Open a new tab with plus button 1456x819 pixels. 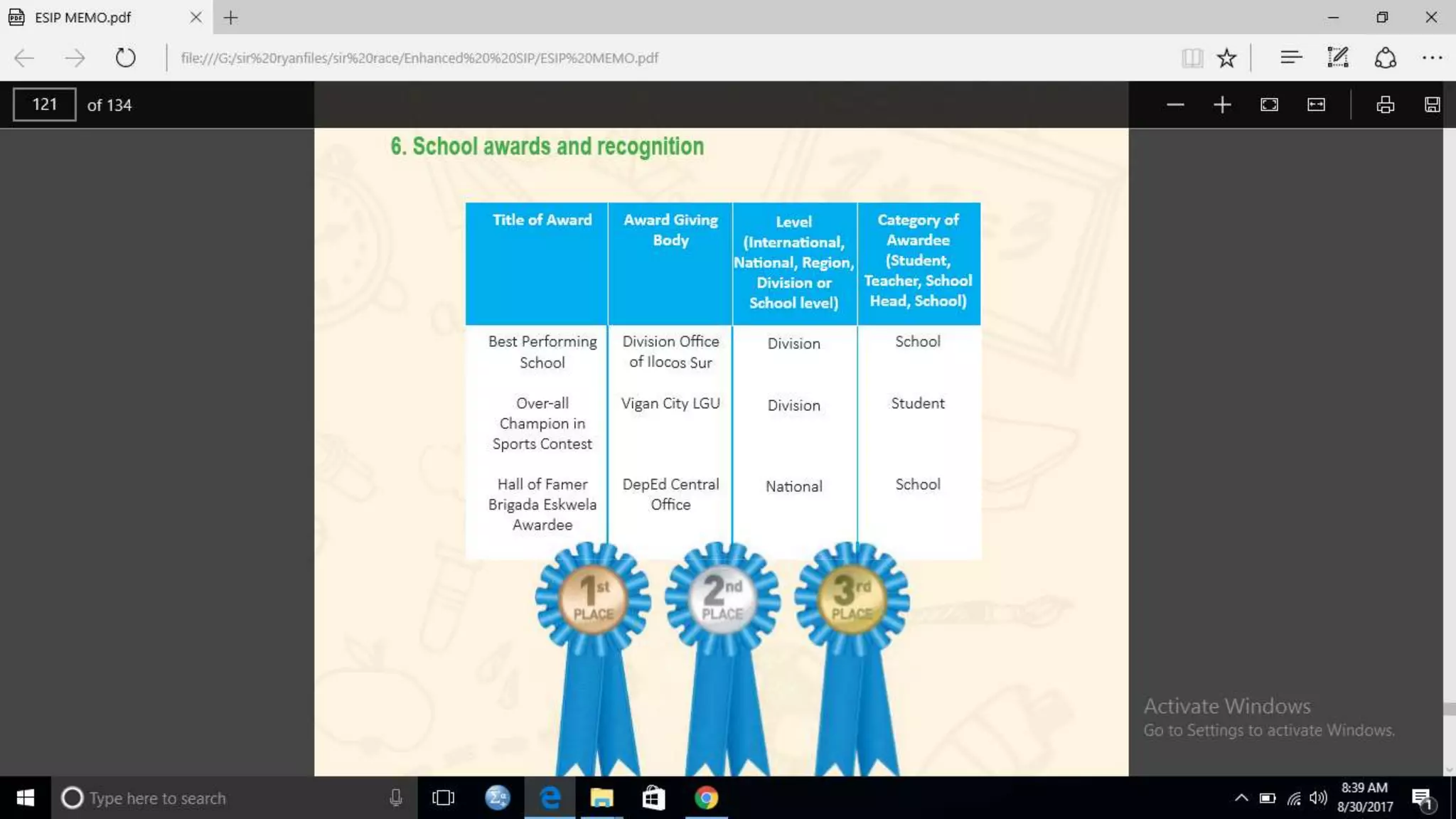[x=230, y=18]
